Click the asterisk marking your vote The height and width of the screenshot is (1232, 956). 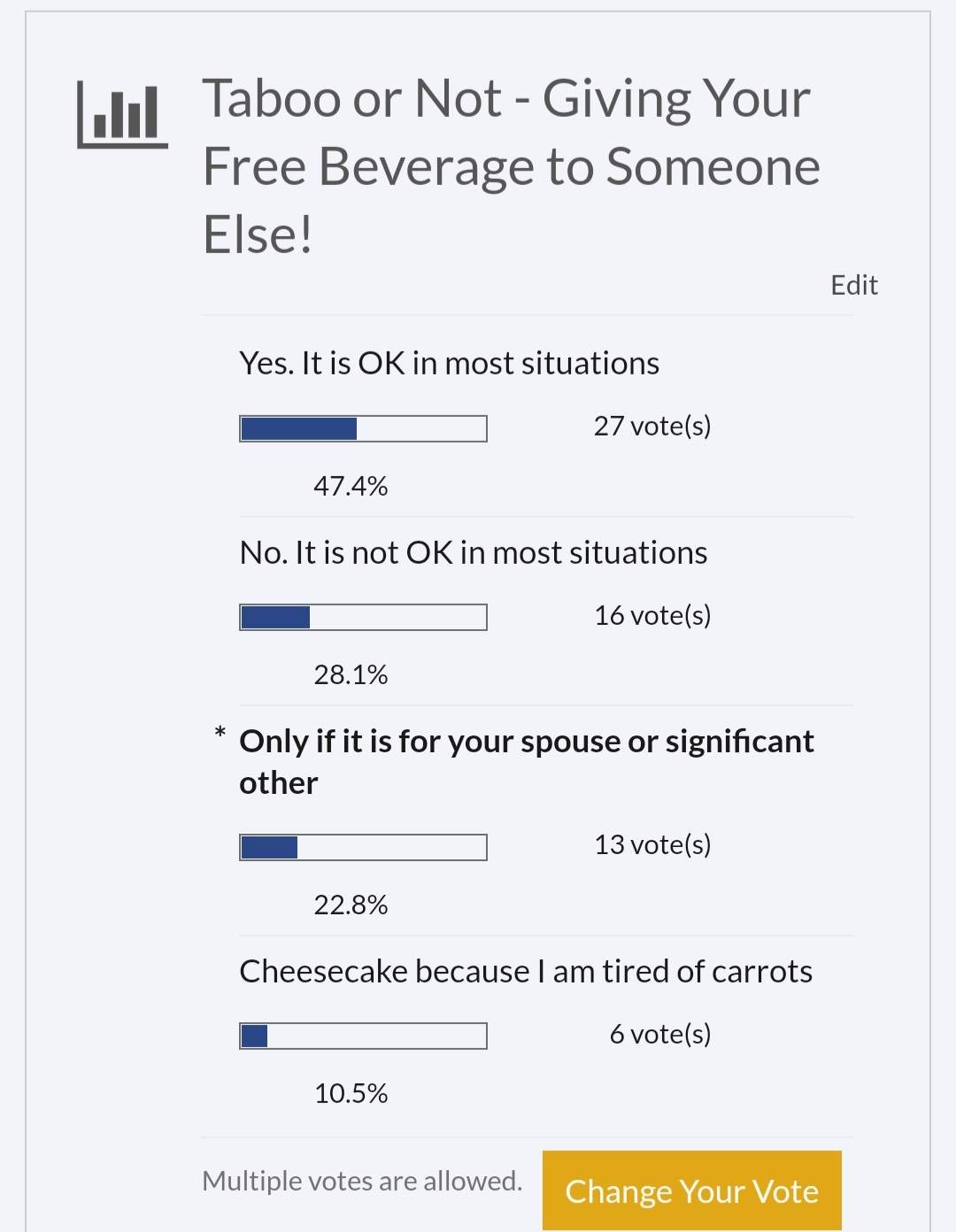(220, 734)
